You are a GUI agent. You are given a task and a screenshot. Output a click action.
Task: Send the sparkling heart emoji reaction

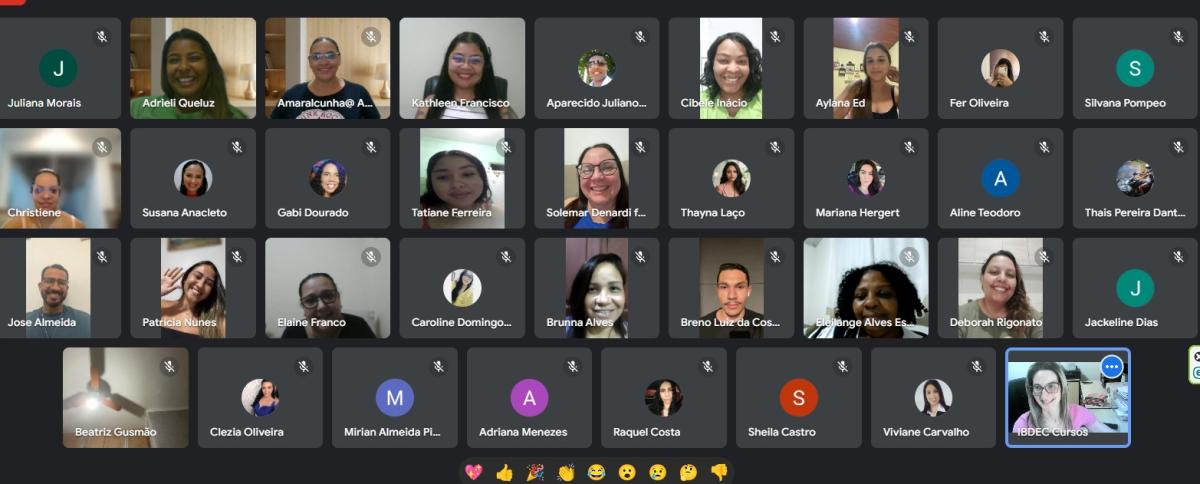point(474,472)
